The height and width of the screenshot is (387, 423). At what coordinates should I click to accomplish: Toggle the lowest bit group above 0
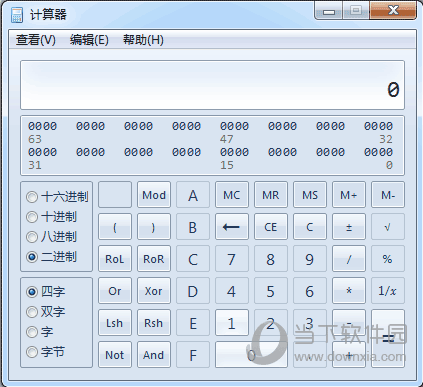click(x=378, y=152)
